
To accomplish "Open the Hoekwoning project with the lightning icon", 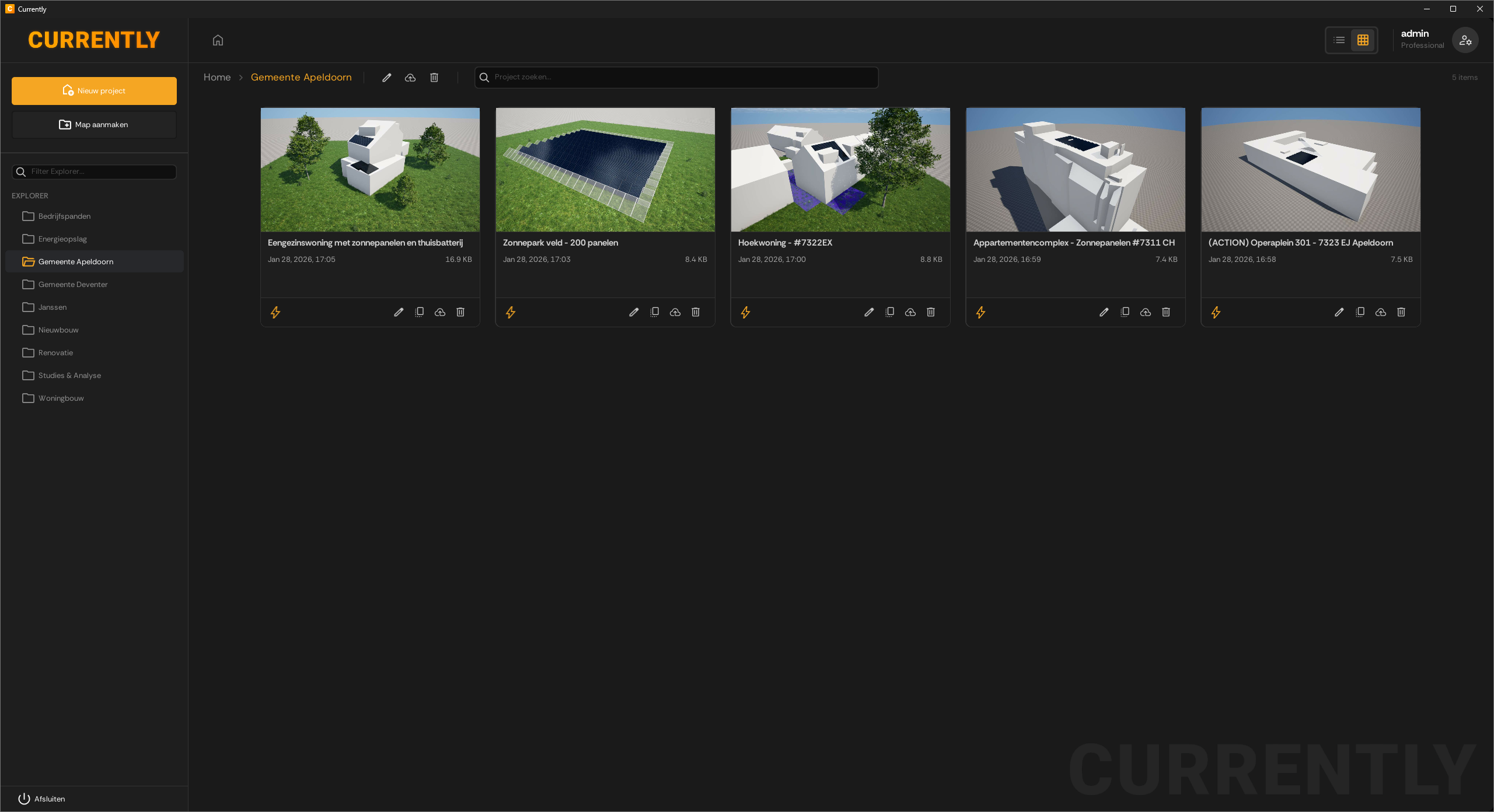I will coord(745,312).
